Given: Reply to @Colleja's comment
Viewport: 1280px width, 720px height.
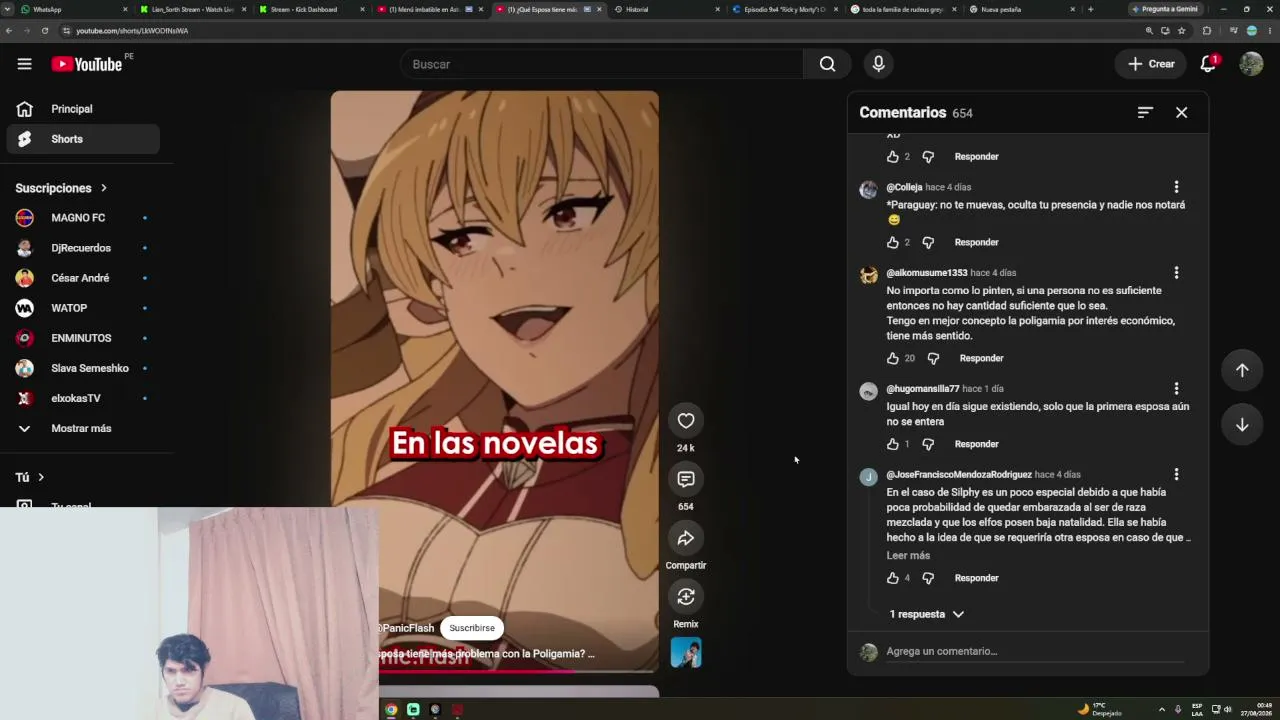Looking at the screenshot, I should coord(976,242).
